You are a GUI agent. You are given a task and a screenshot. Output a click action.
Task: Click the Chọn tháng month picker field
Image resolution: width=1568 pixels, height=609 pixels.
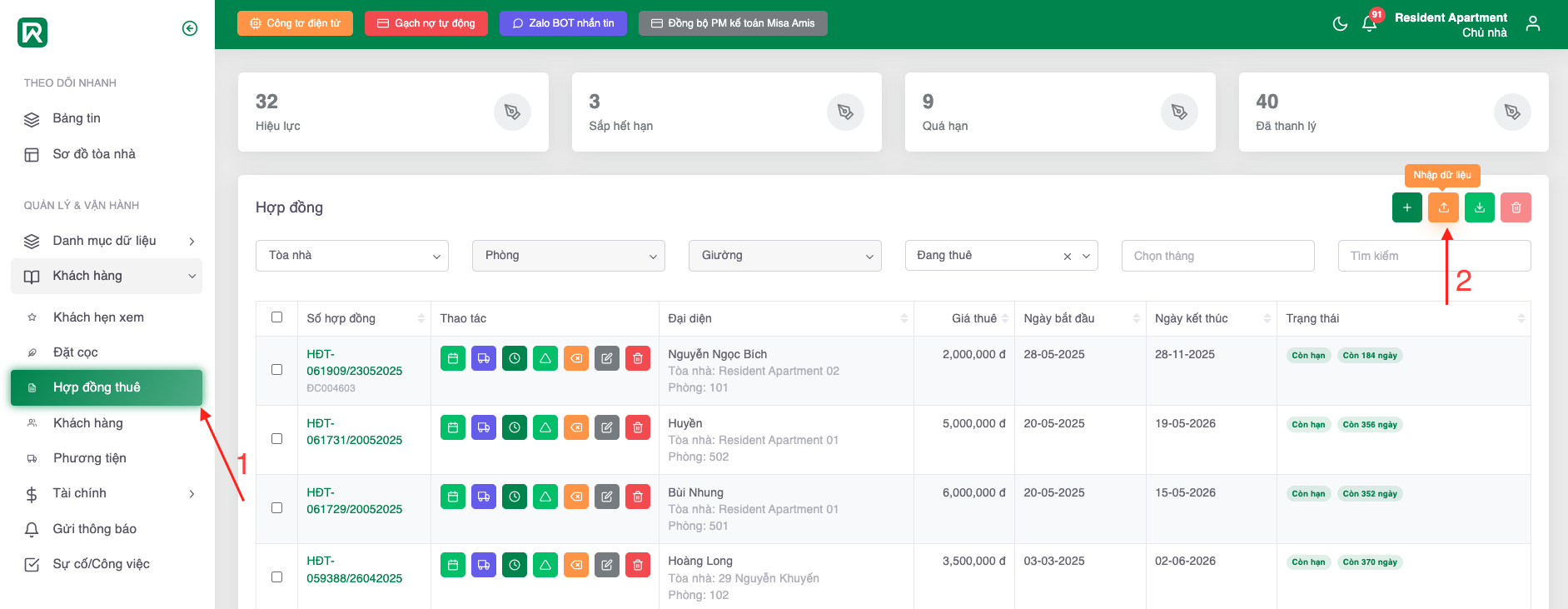click(1218, 256)
